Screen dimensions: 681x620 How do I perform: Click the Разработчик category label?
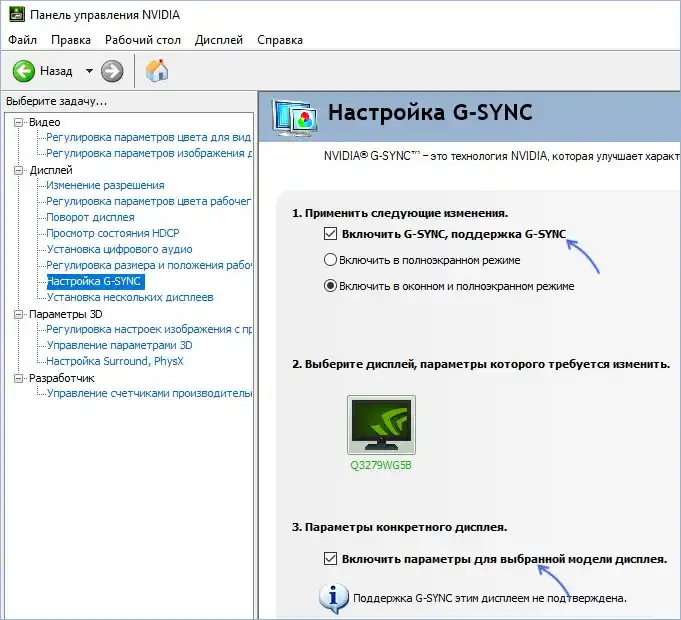click(x=61, y=379)
